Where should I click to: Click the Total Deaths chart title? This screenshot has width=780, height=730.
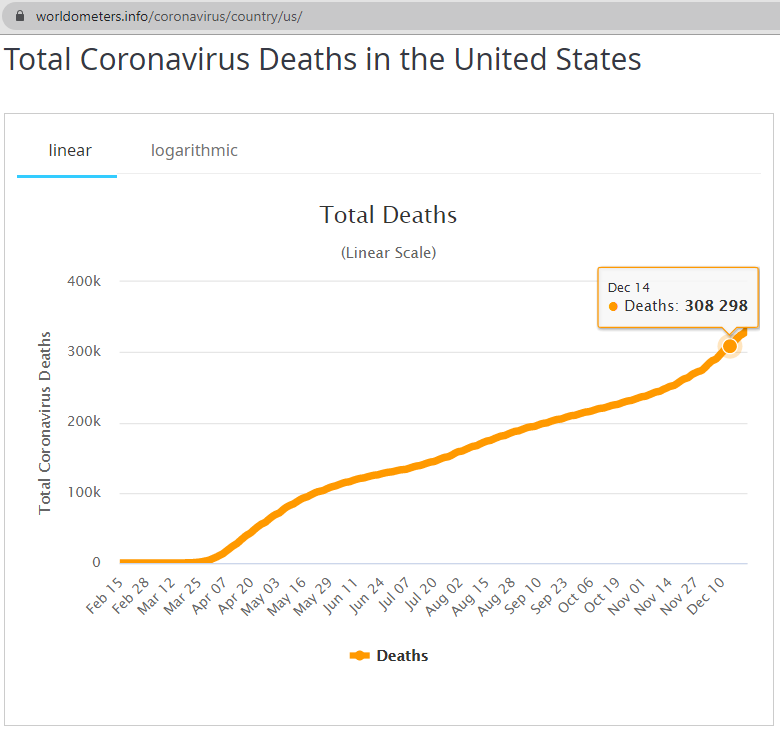388,215
